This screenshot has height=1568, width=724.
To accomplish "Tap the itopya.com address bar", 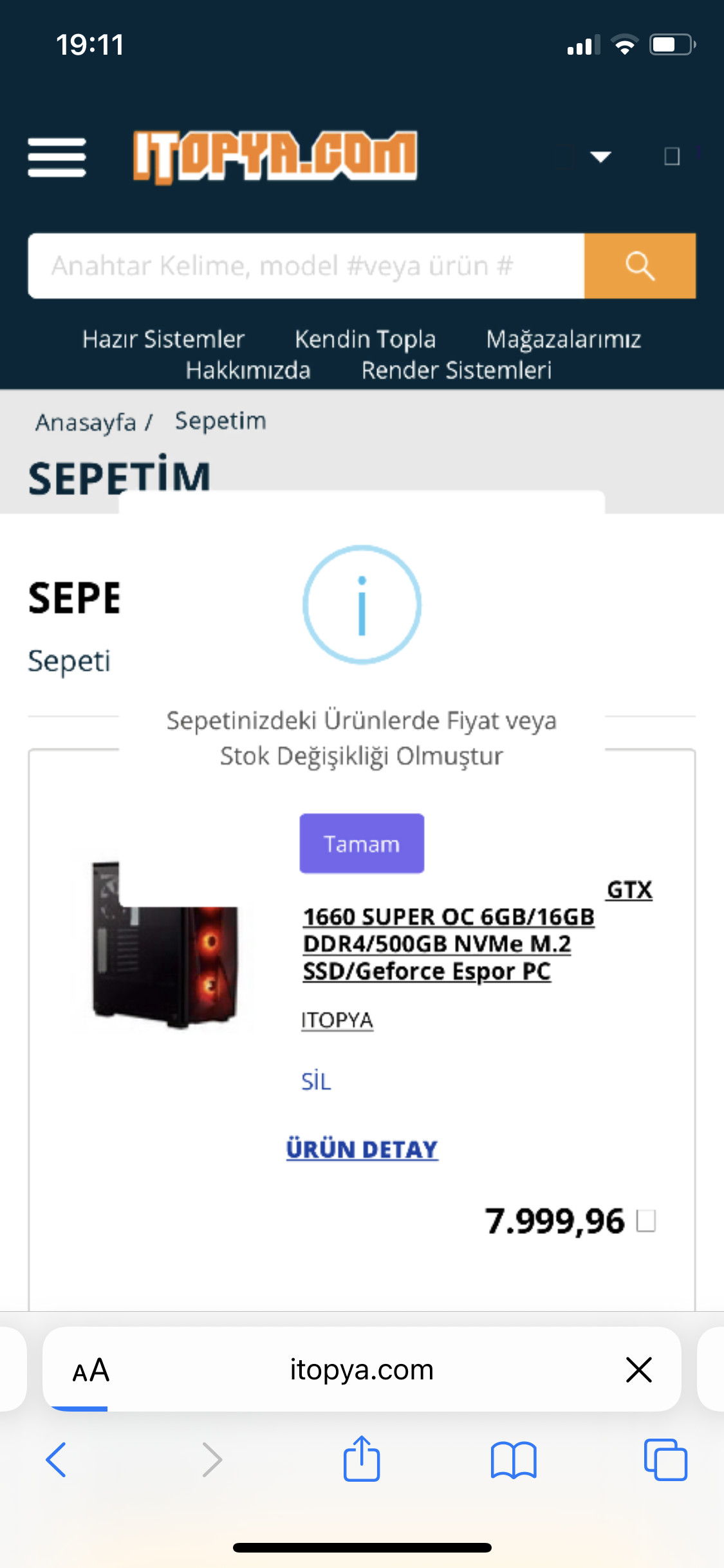I will coord(362,1369).
